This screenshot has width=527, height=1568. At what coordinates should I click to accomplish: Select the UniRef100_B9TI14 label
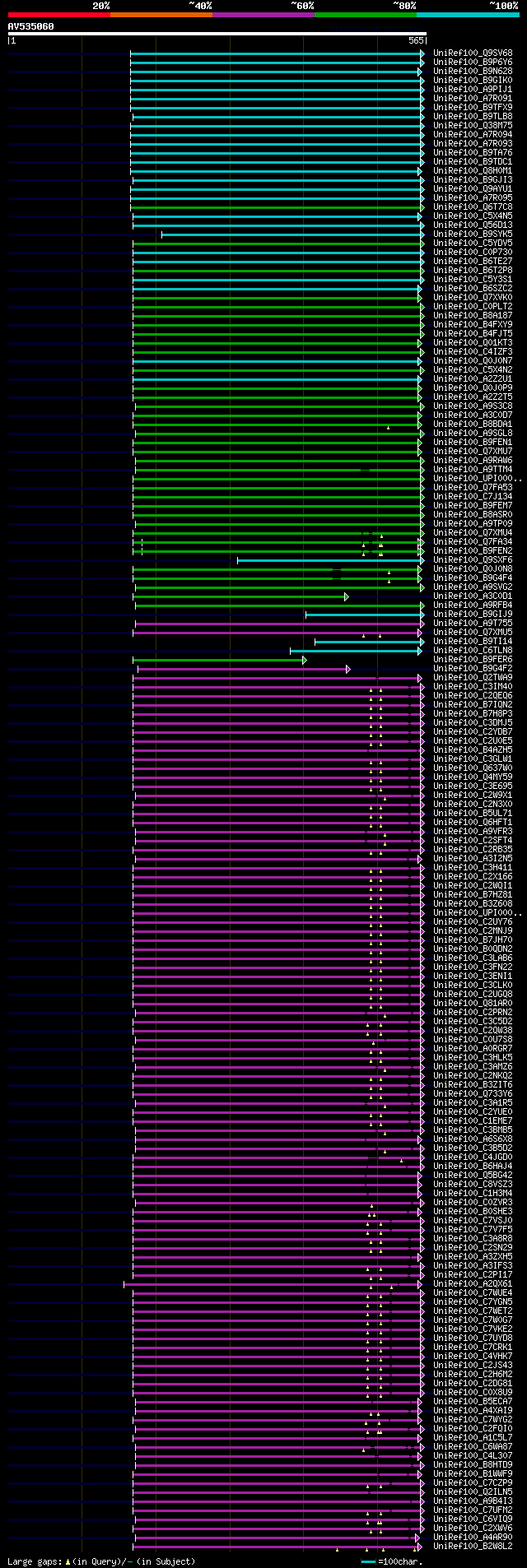click(473, 642)
